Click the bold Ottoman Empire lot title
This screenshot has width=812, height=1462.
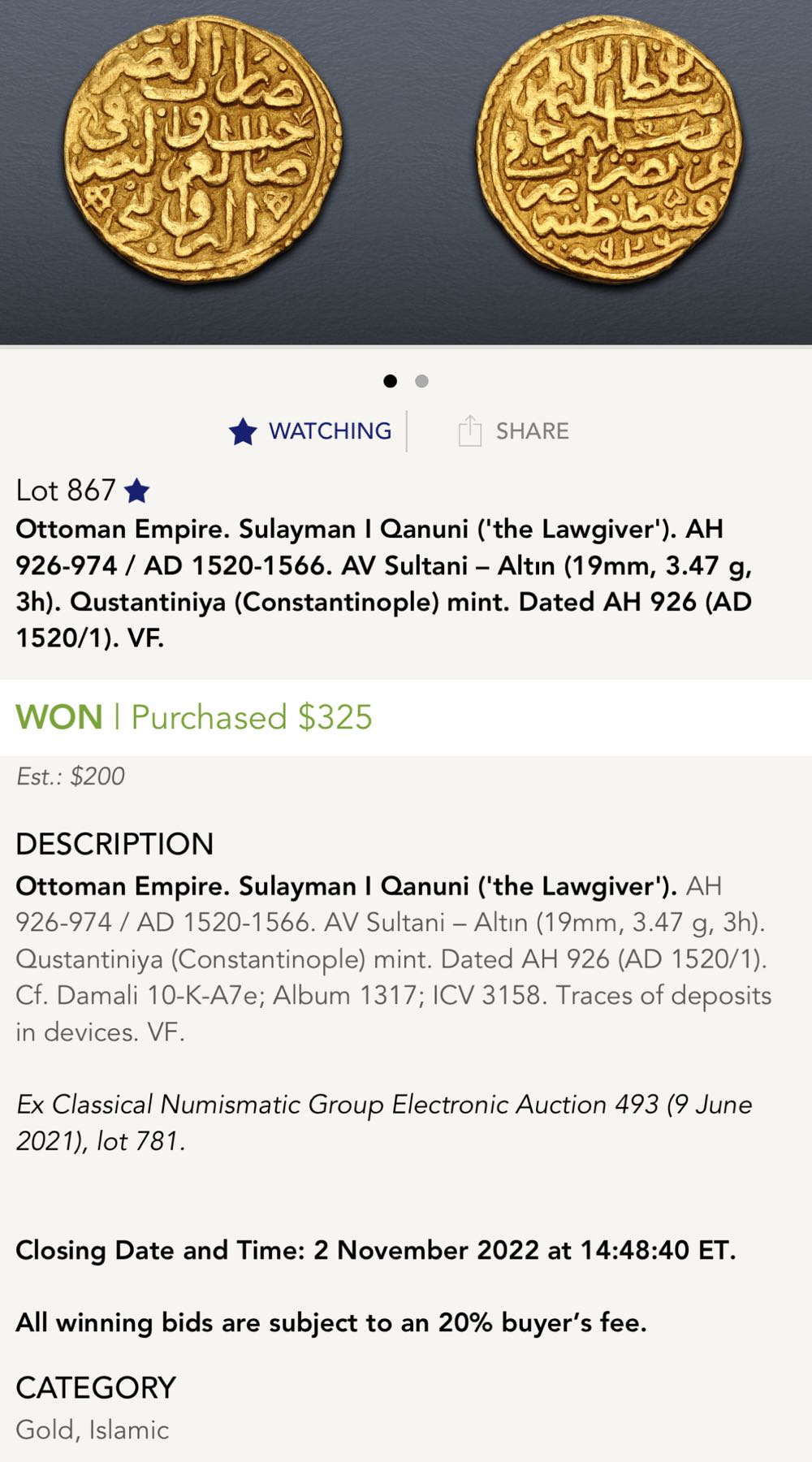[383, 583]
